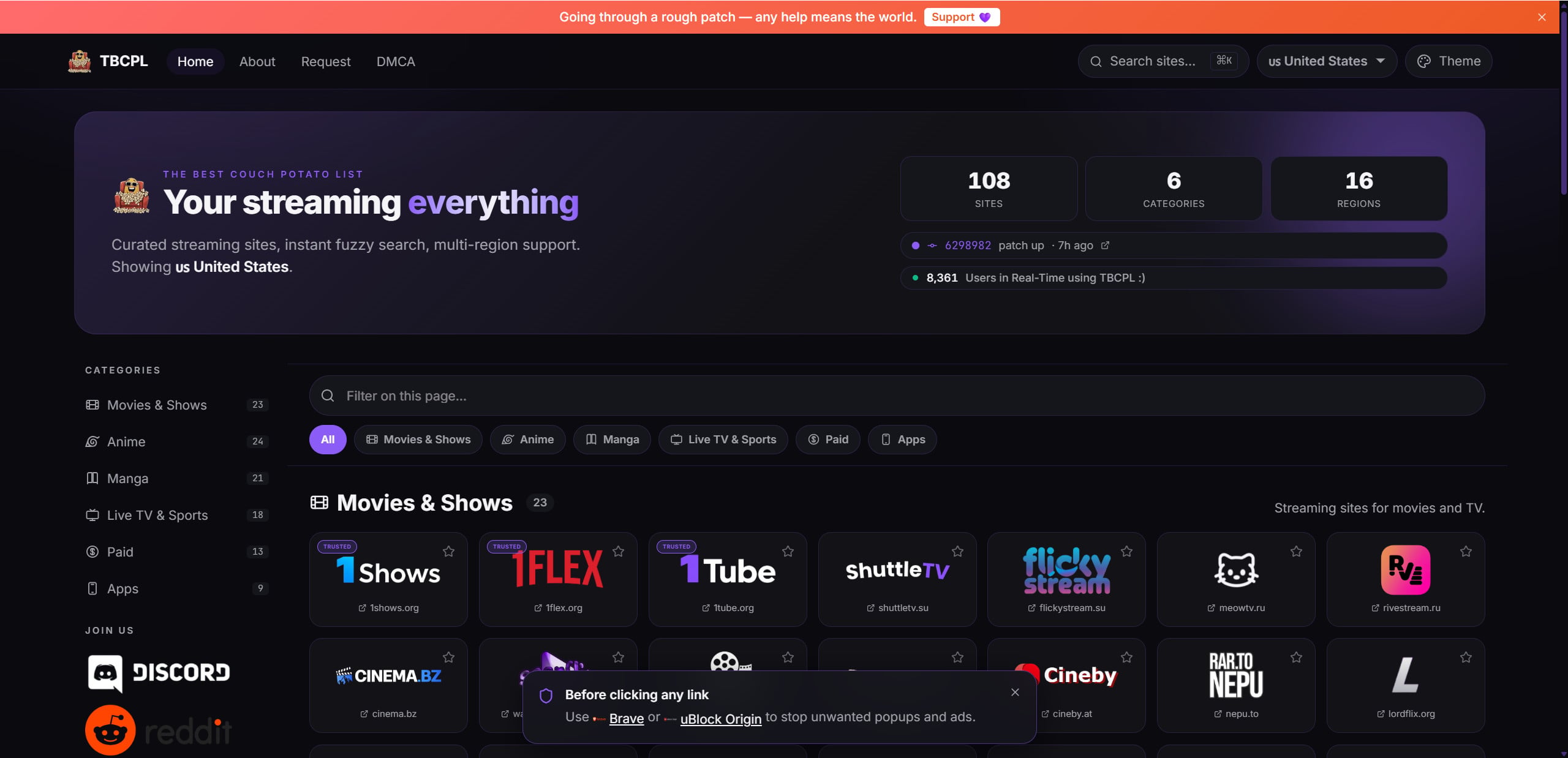1568x758 pixels.
Task: Filter by Apps chip
Action: (x=902, y=440)
